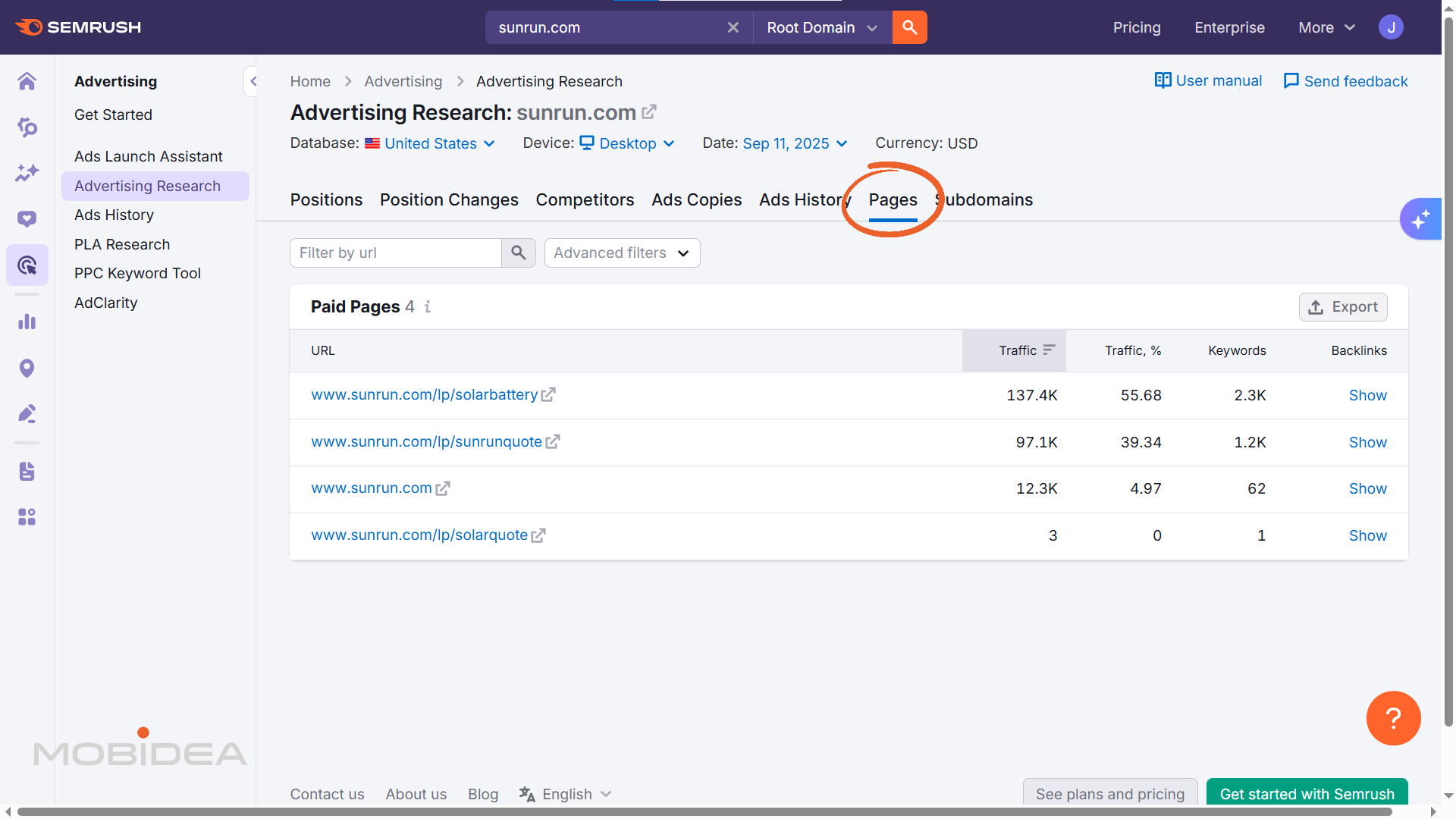Screen dimensions: 1456x819
Task: Open the Reports document icon in sidebar
Action: [27, 471]
